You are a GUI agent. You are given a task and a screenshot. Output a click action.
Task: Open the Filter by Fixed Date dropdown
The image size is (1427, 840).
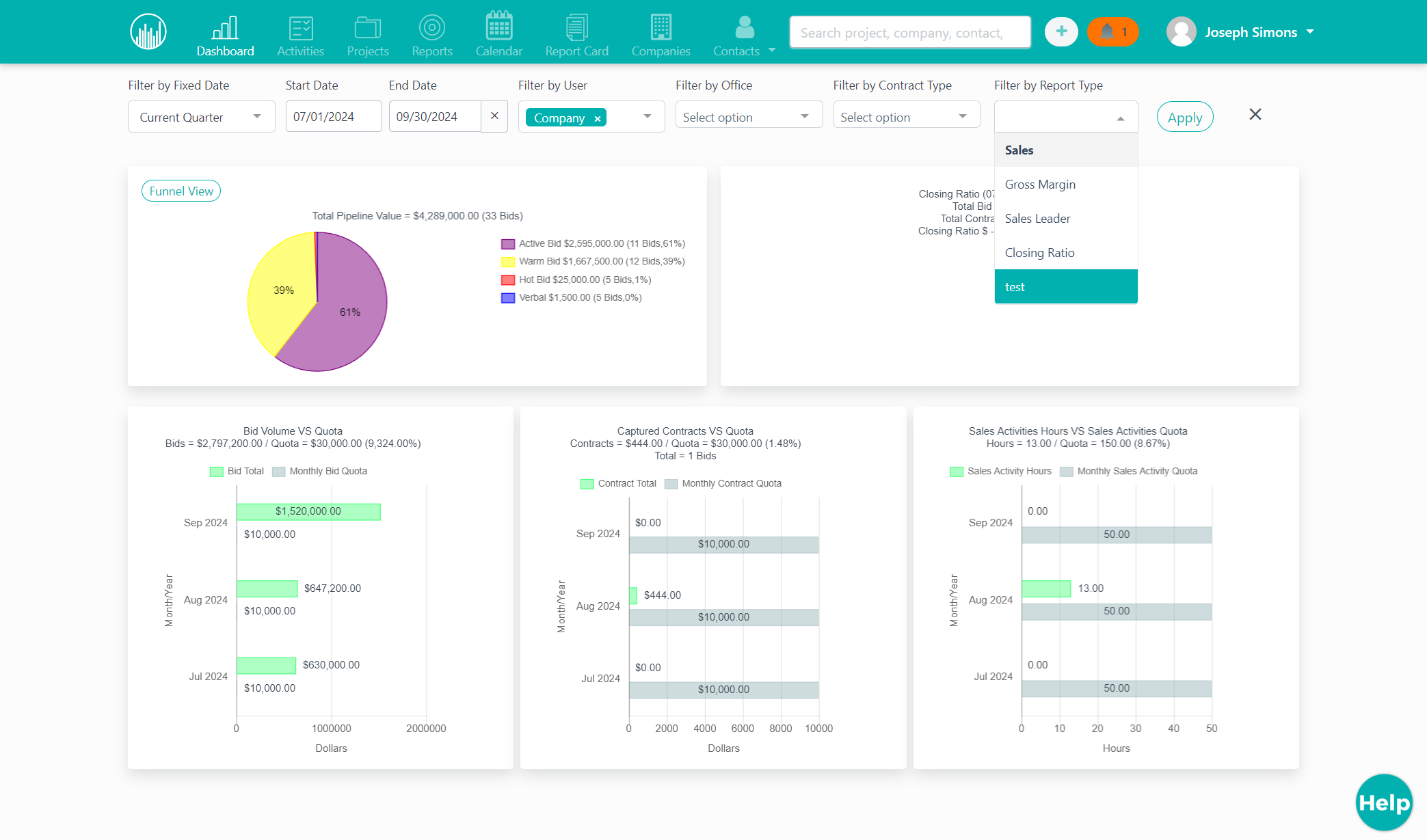pyautogui.click(x=201, y=117)
